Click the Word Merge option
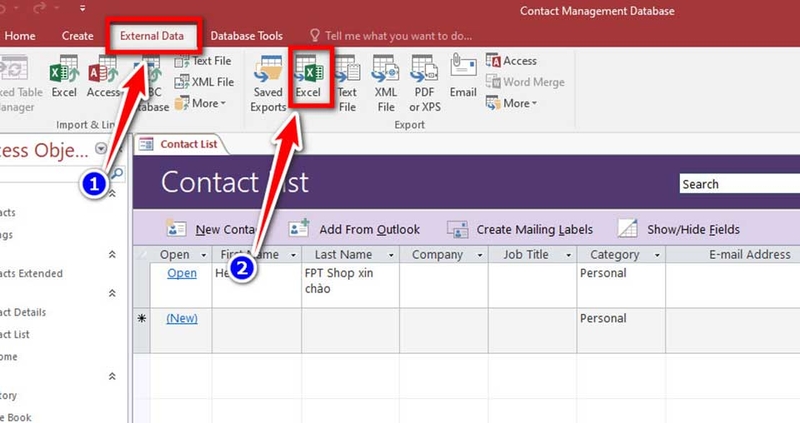The height and width of the screenshot is (423, 800). pyautogui.click(x=525, y=82)
